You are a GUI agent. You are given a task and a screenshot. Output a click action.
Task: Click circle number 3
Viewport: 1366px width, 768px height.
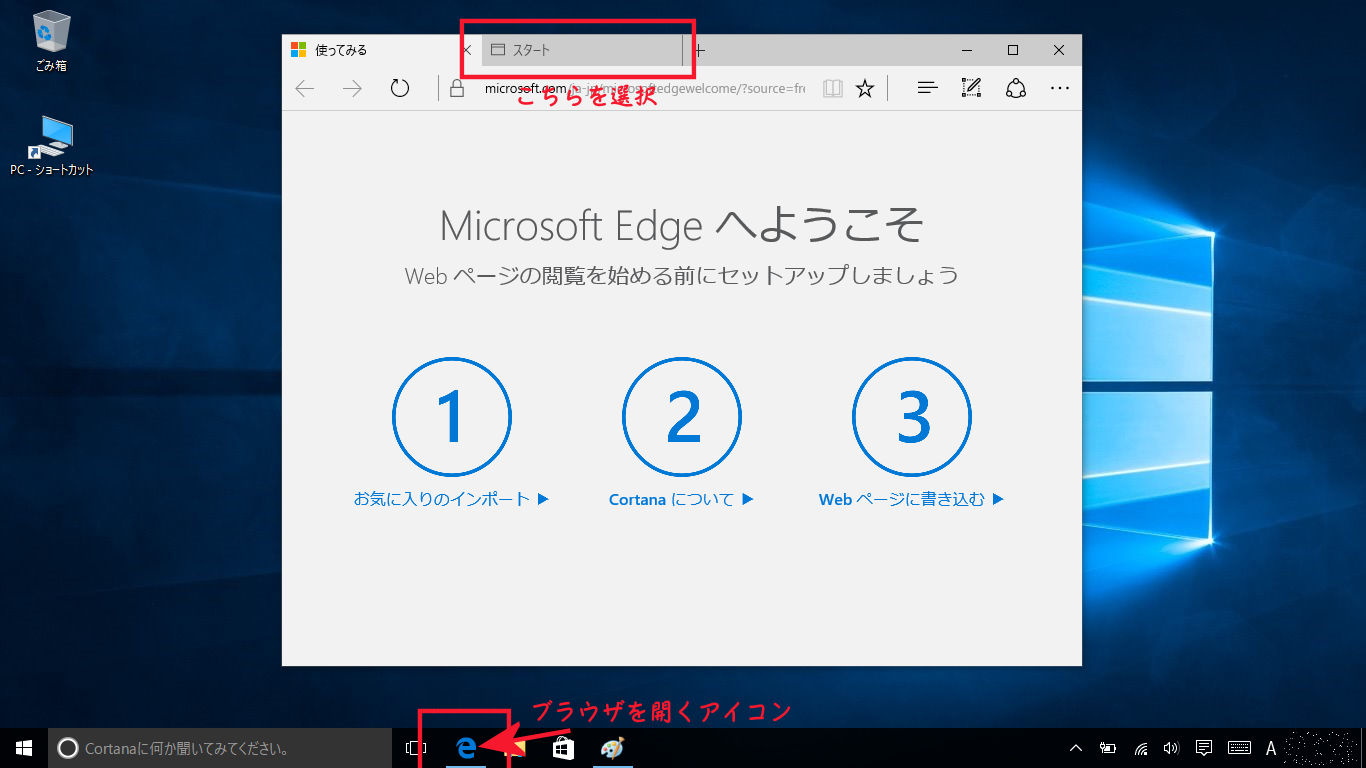pos(912,417)
